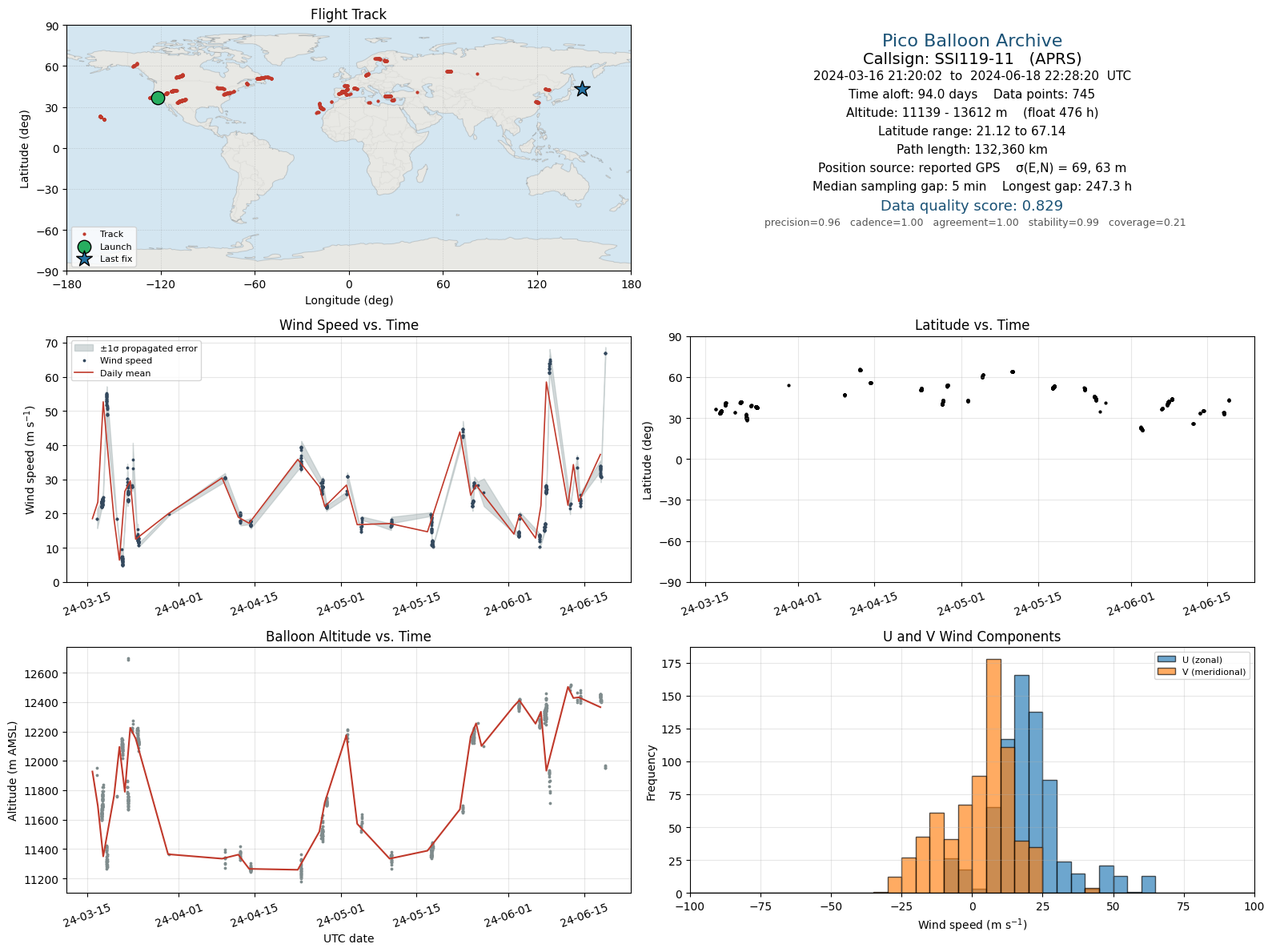Click "Data quality score: 0.829"

972,206
